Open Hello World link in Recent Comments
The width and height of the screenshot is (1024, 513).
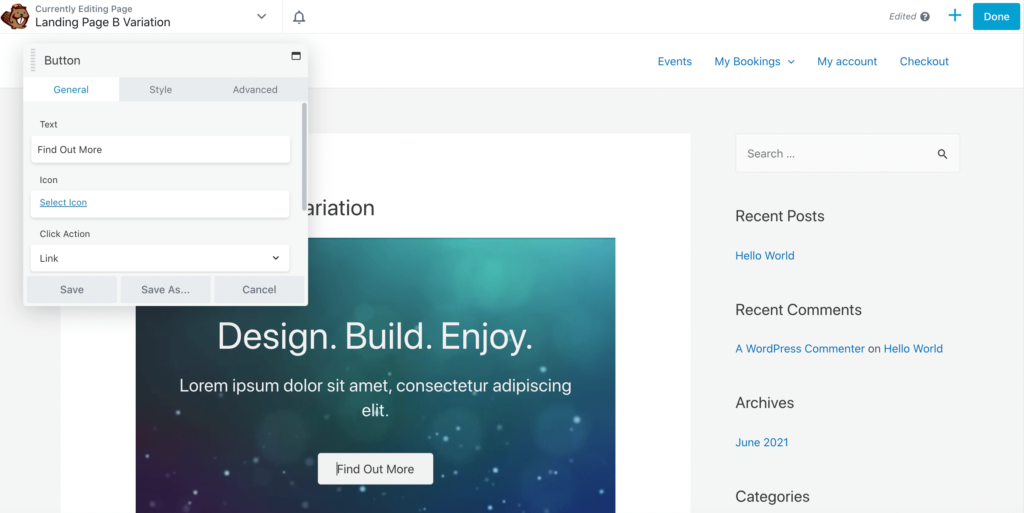[913, 349]
